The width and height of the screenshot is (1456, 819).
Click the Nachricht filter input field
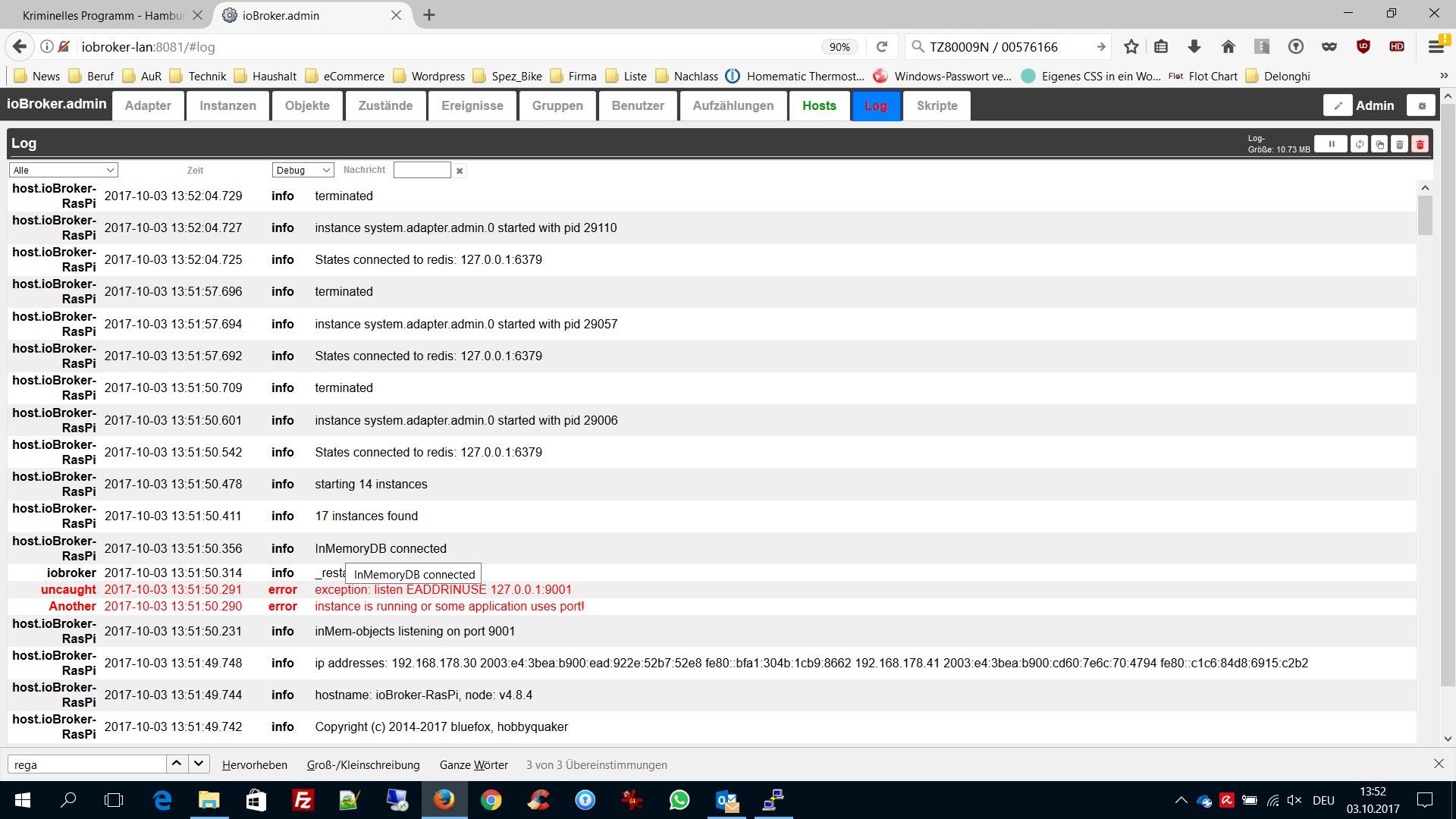(x=422, y=170)
